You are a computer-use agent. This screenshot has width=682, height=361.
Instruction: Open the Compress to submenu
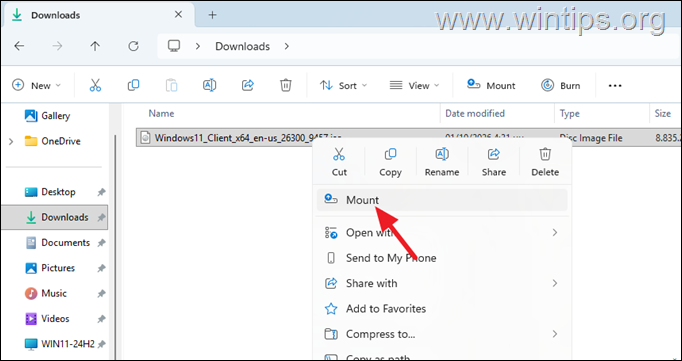pos(442,334)
